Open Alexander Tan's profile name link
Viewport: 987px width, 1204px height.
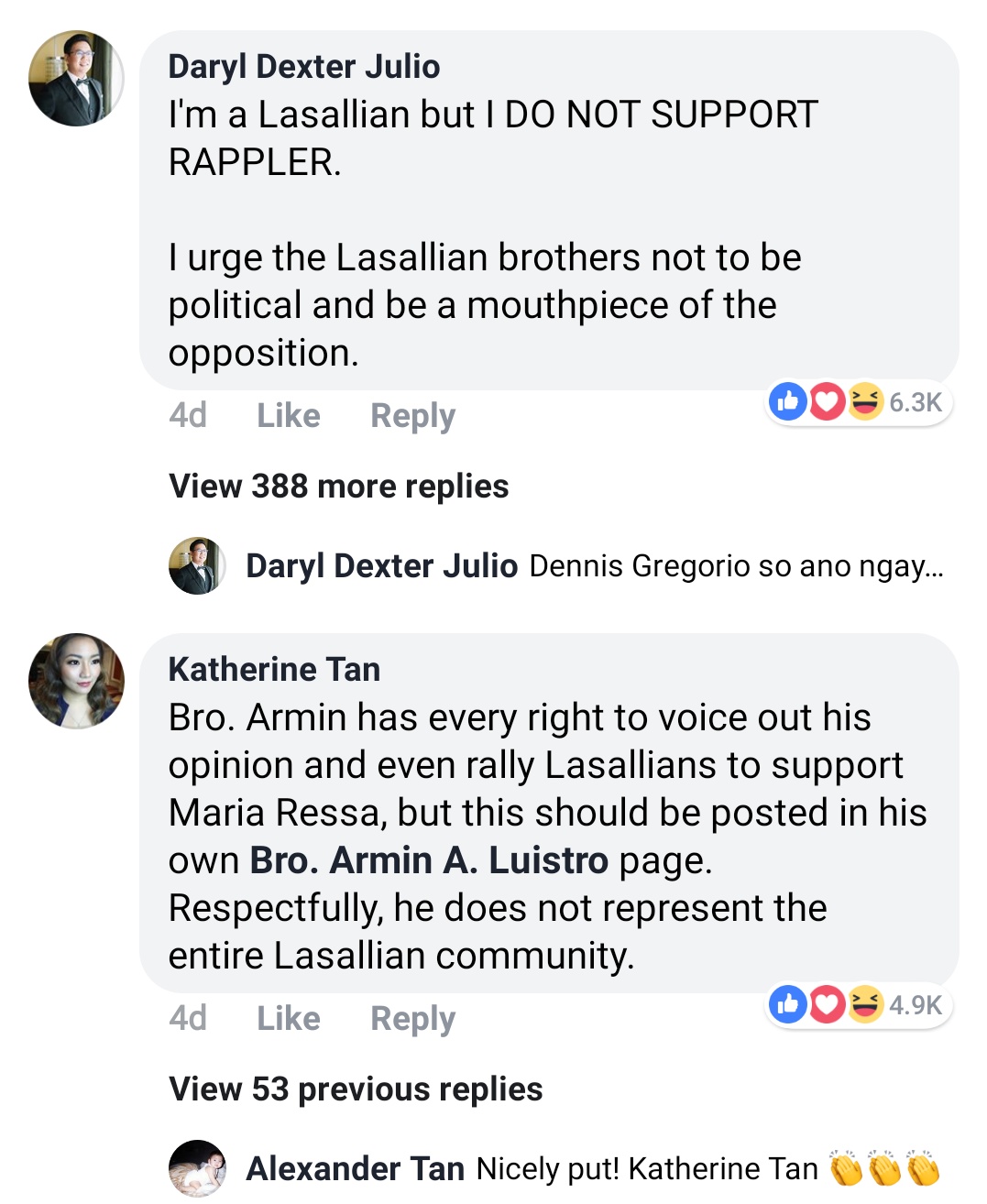(x=355, y=1169)
